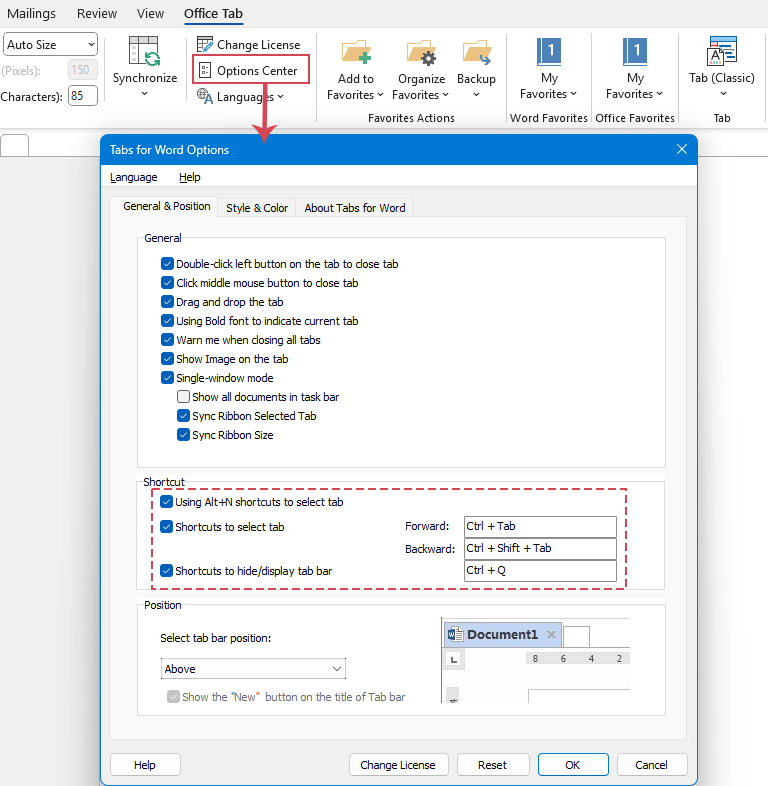Expand the Select tab bar position dropdown
Screen dimensions: 768x786
coord(253,669)
